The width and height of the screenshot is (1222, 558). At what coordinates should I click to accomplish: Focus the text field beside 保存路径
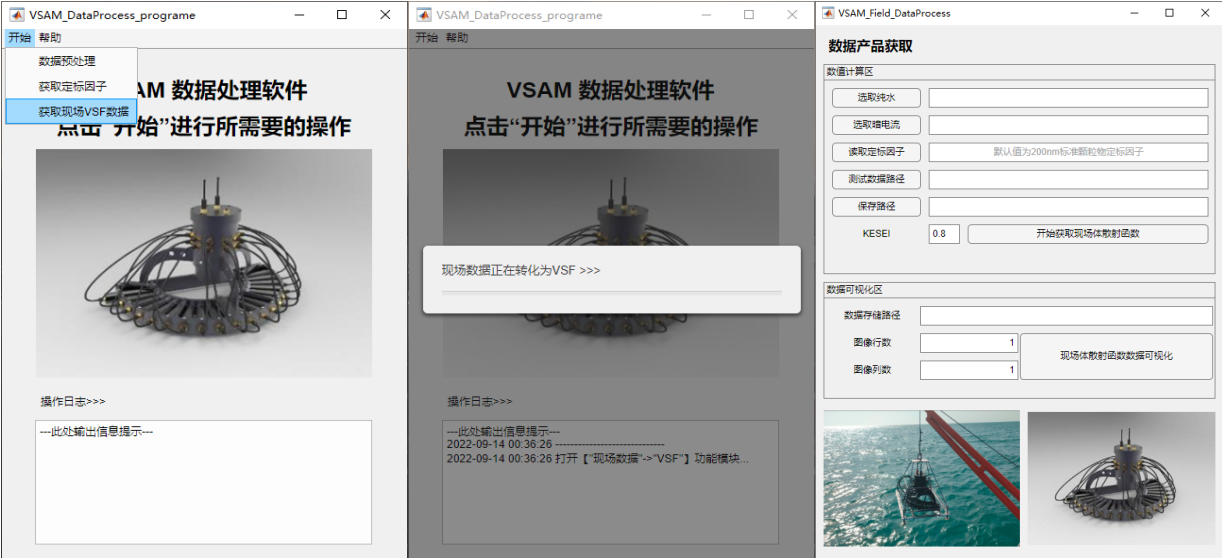(x=1068, y=206)
